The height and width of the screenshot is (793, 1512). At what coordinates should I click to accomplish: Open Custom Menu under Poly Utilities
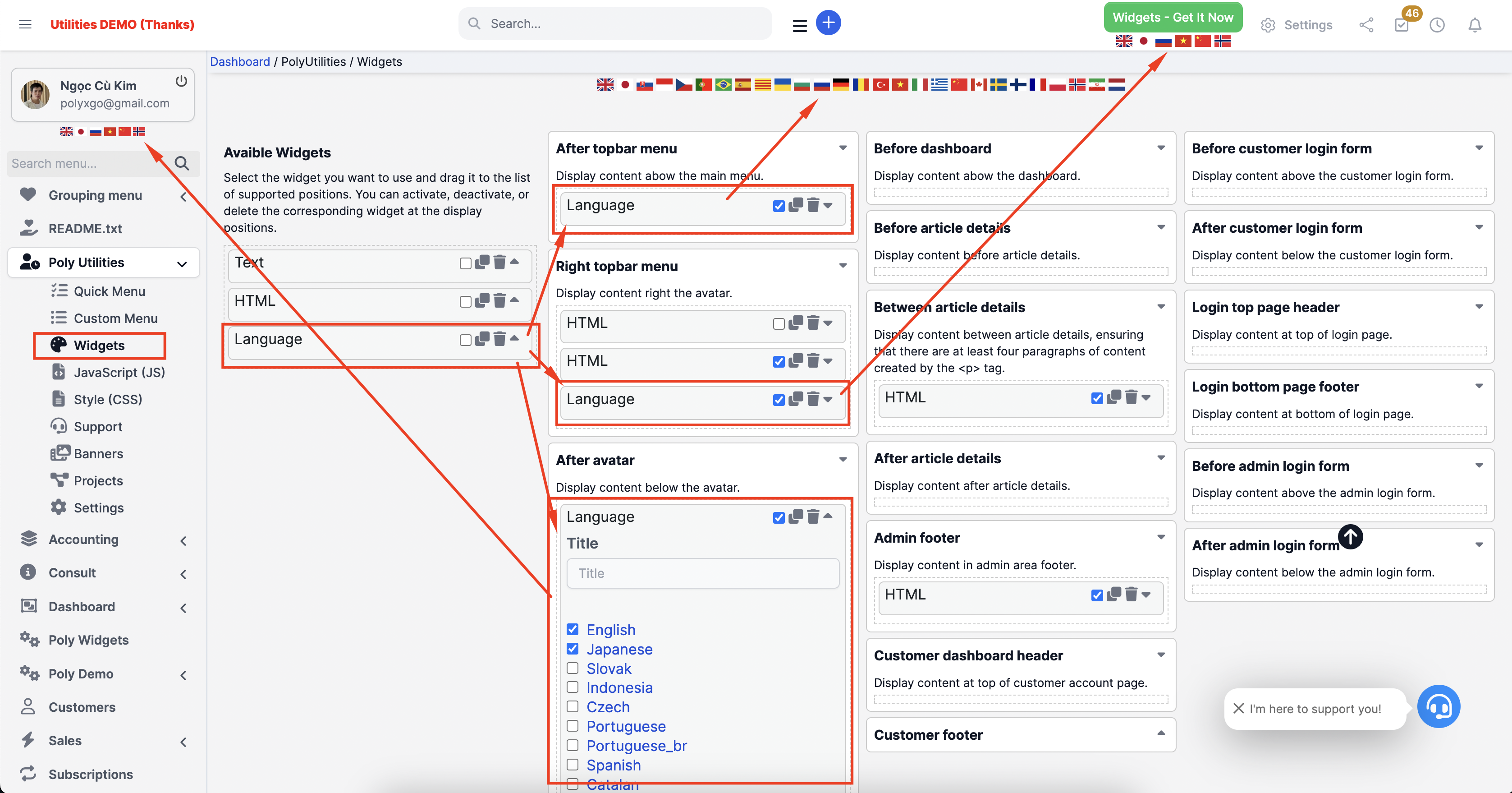(115, 318)
